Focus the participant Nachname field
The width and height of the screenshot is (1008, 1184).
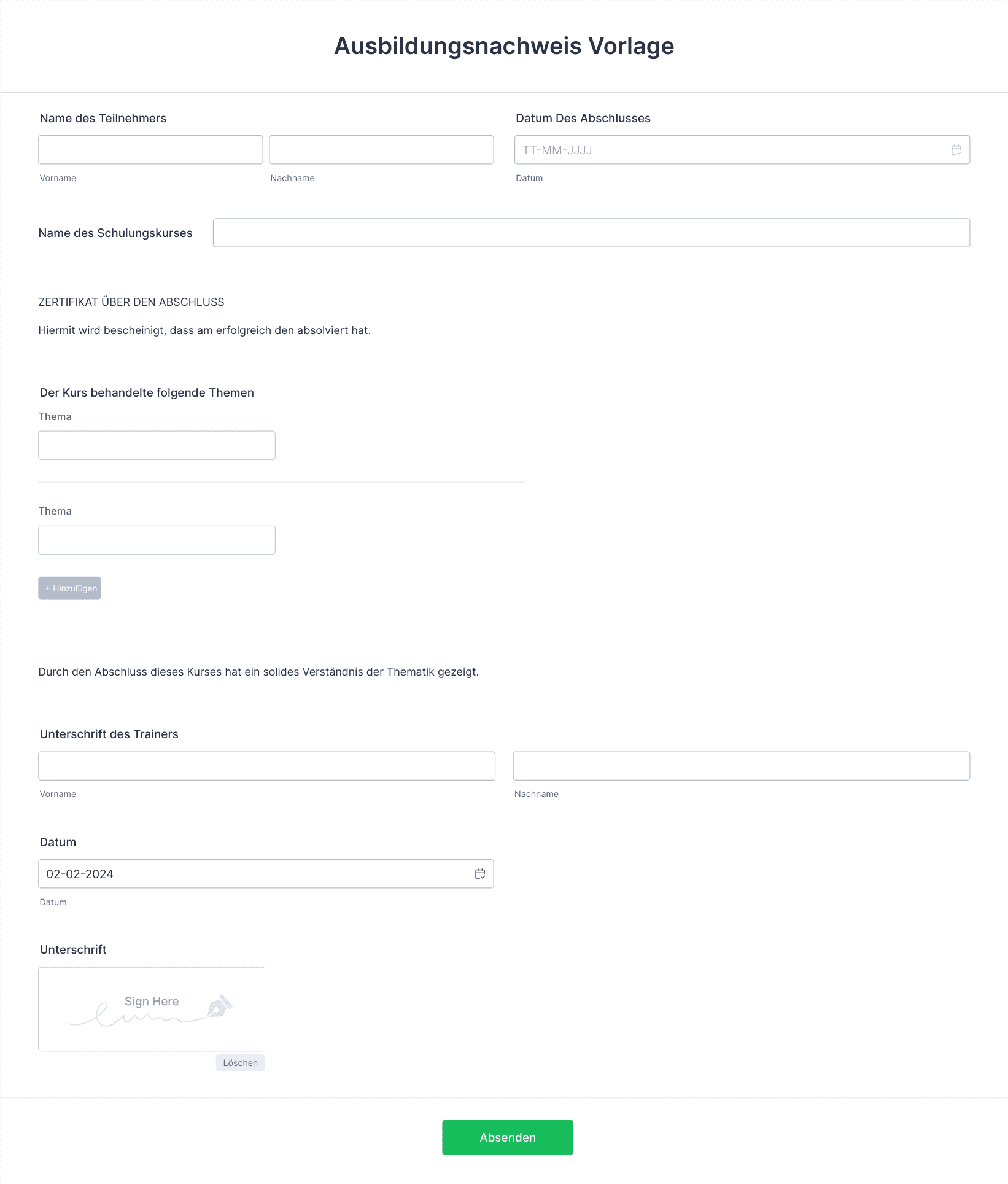(381, 150)
